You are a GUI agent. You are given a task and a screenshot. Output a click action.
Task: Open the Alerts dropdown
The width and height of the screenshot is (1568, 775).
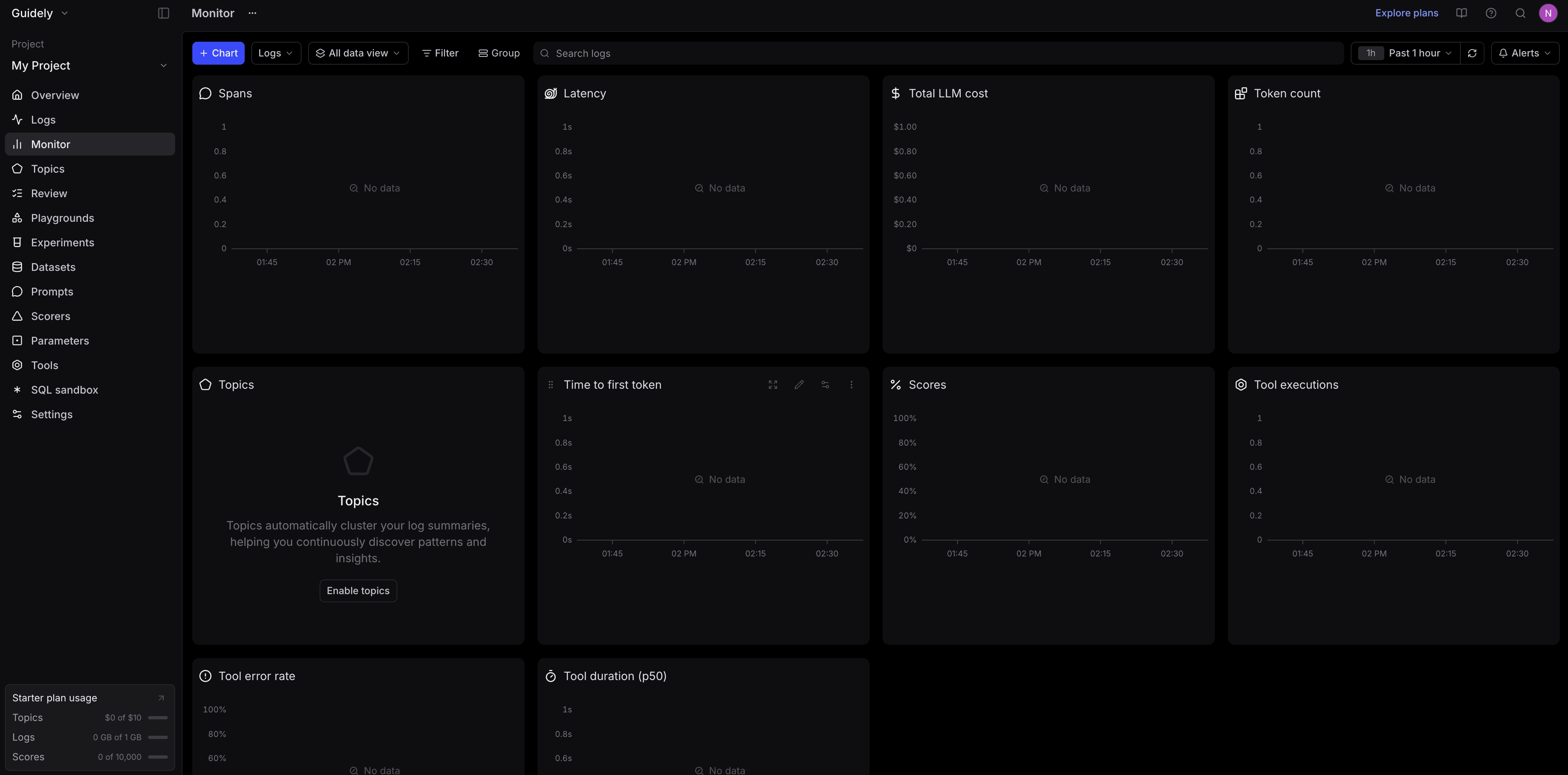click(x=1525, y=53)
